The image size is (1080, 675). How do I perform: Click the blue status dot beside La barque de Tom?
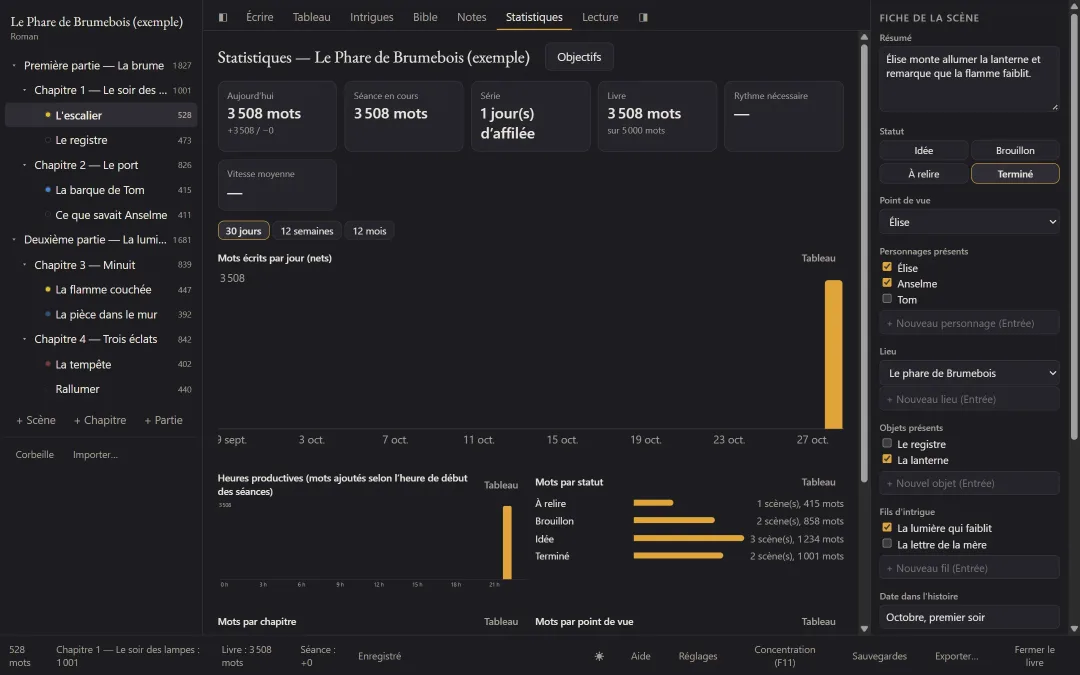48,189
